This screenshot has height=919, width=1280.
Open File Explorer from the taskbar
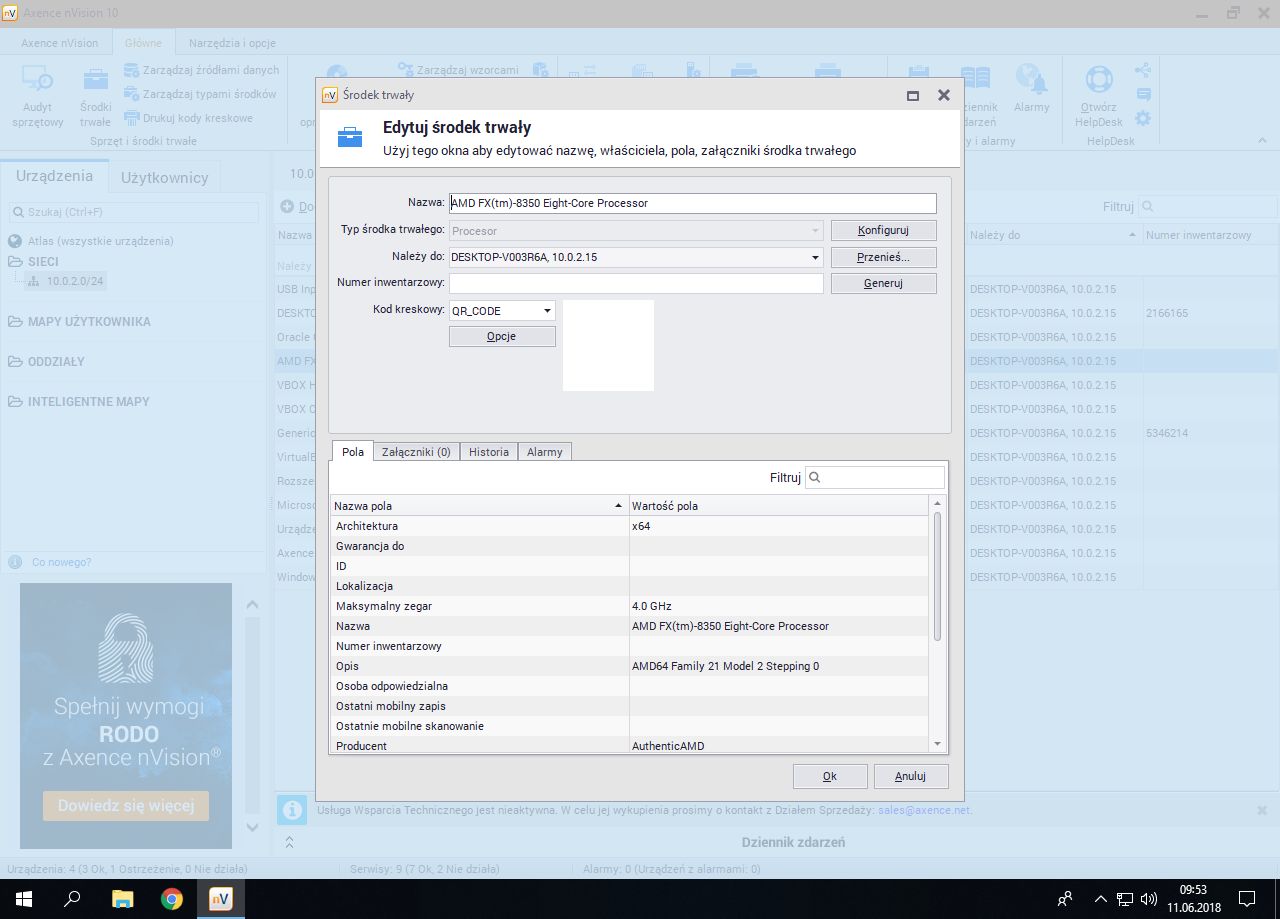(122, 899)
